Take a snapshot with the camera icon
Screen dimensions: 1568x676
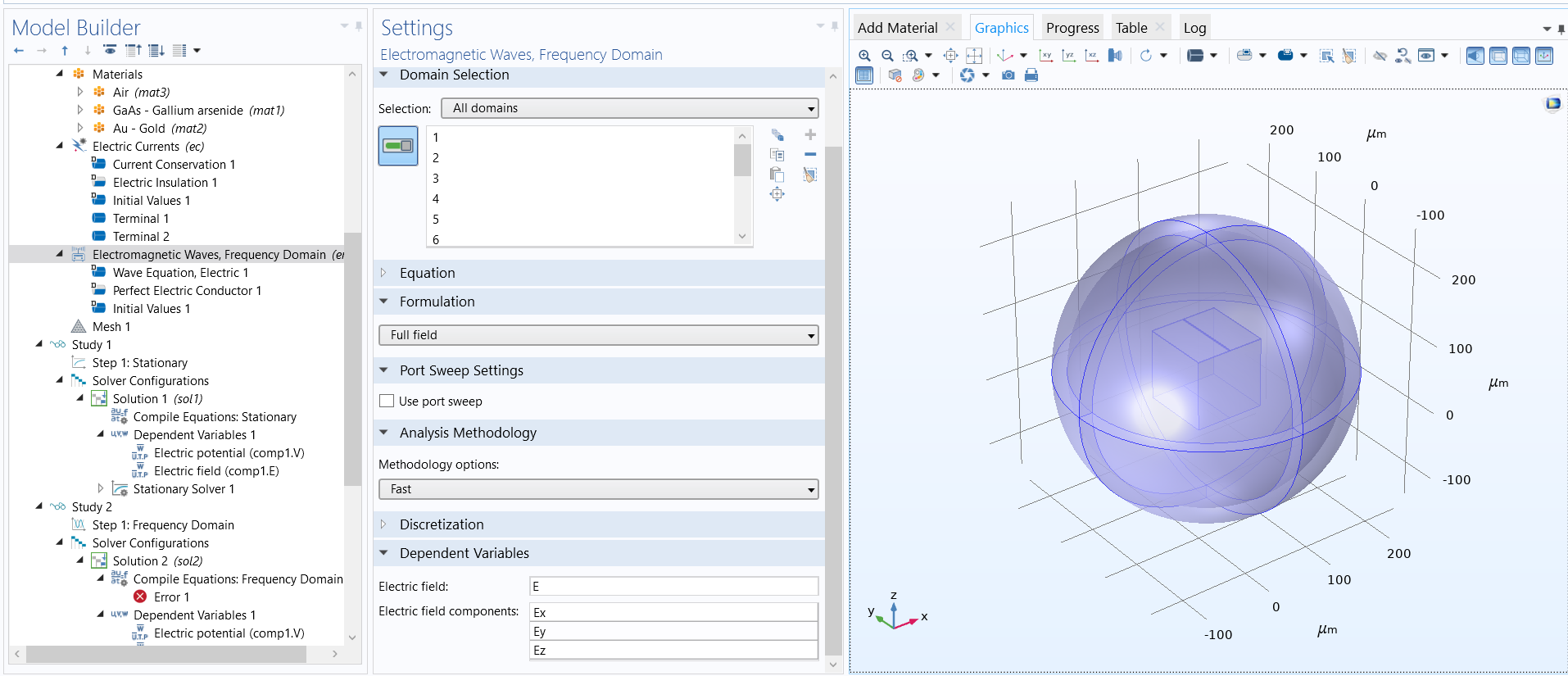coord(1008,75)
